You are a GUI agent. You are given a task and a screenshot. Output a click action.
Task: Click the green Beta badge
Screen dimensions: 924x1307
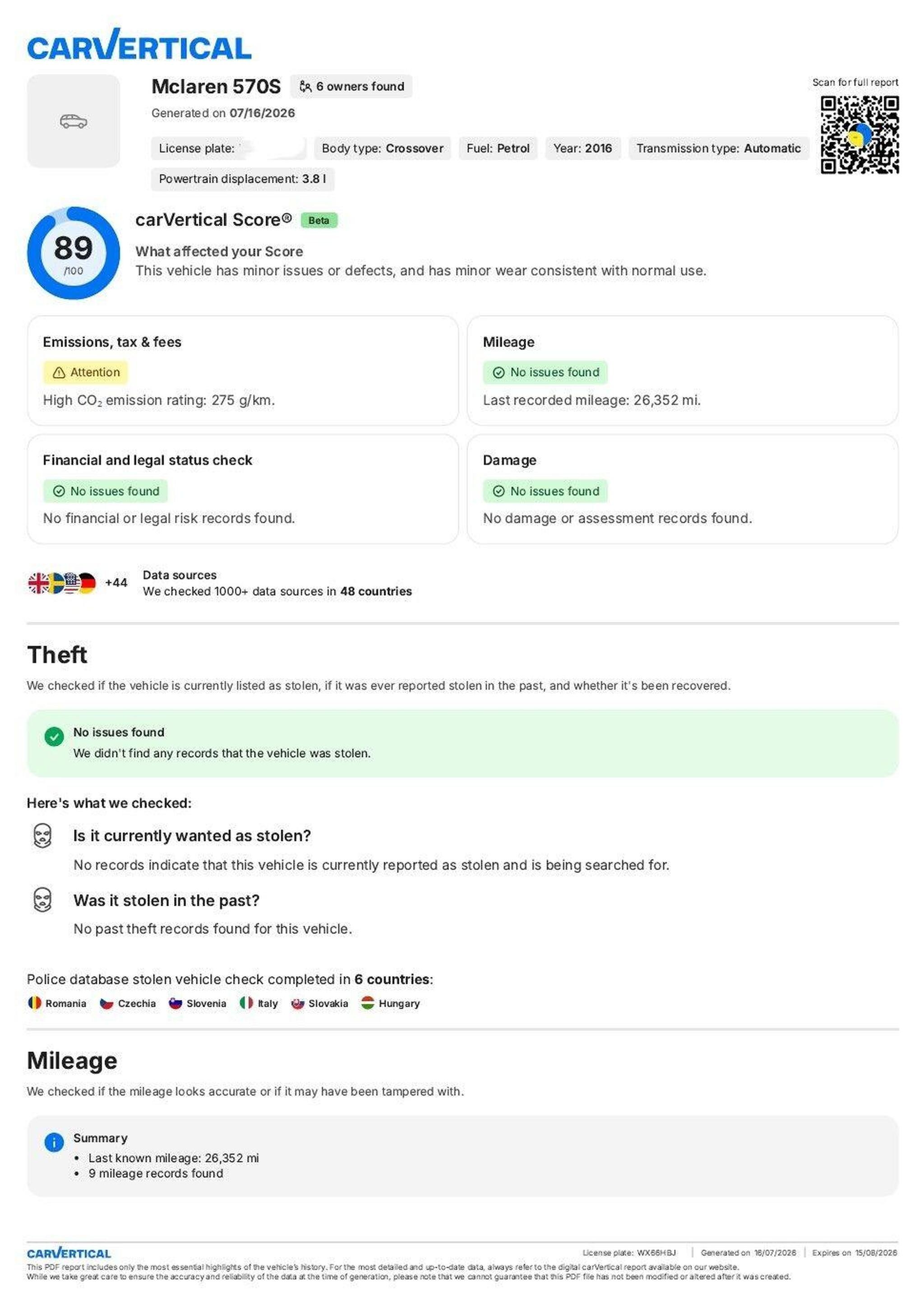pos(319,220)
